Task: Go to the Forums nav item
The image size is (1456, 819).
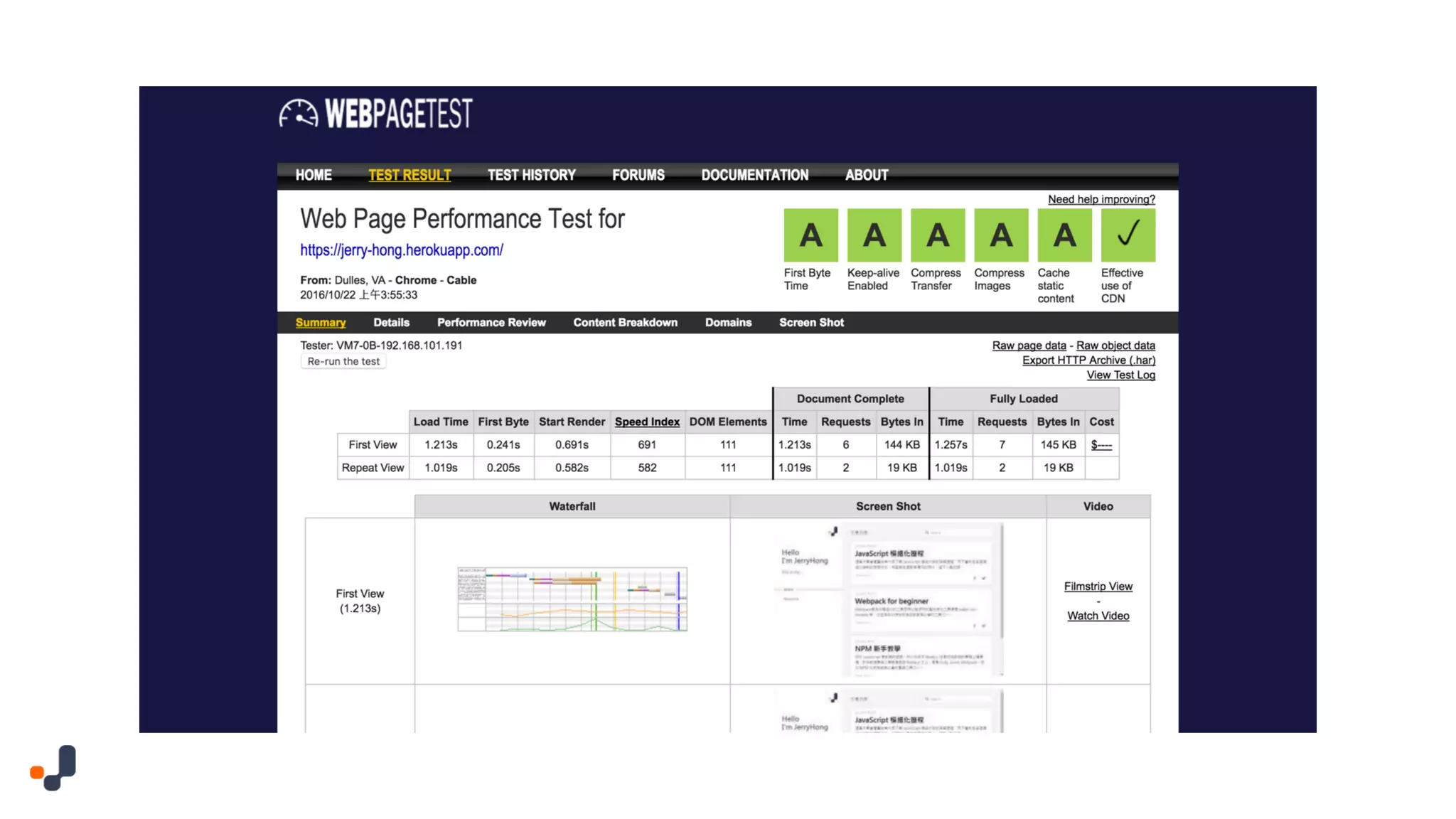Action: tap(638, 175)
